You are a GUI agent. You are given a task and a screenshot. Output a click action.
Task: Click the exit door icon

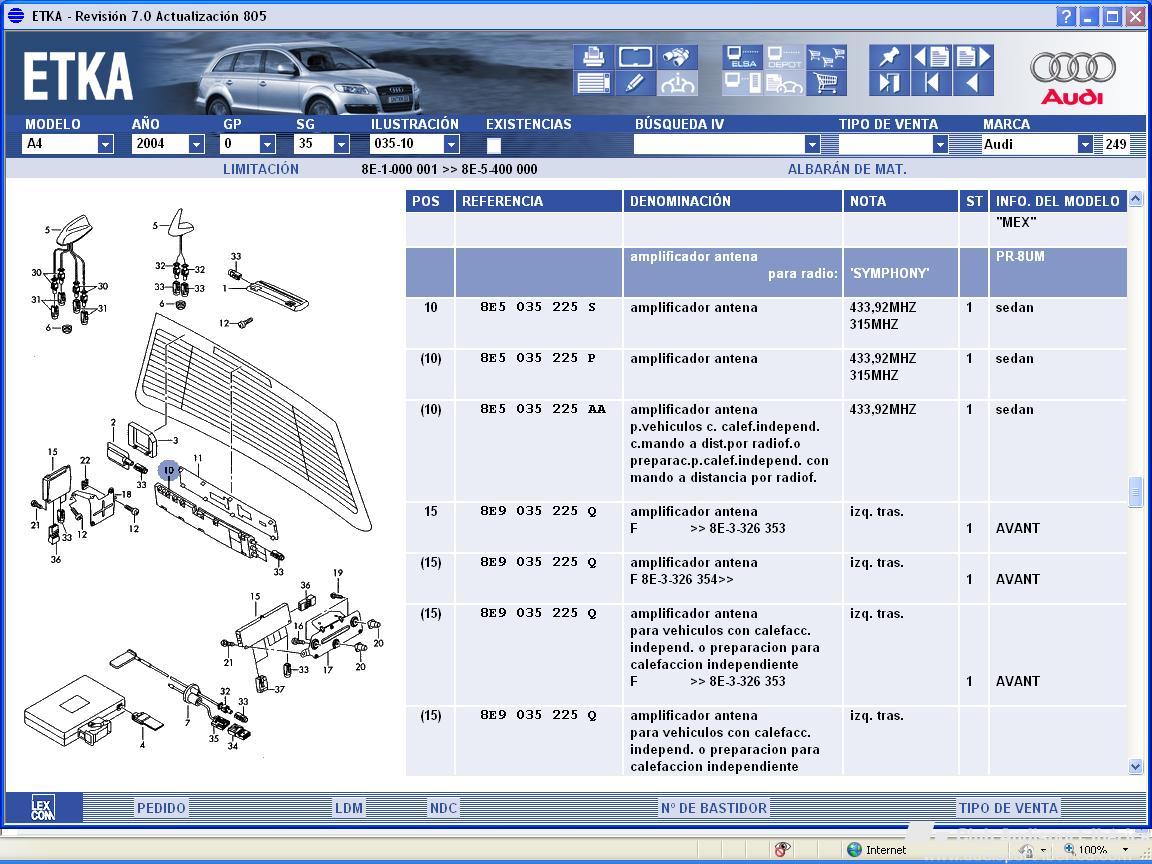pos(889,83)
